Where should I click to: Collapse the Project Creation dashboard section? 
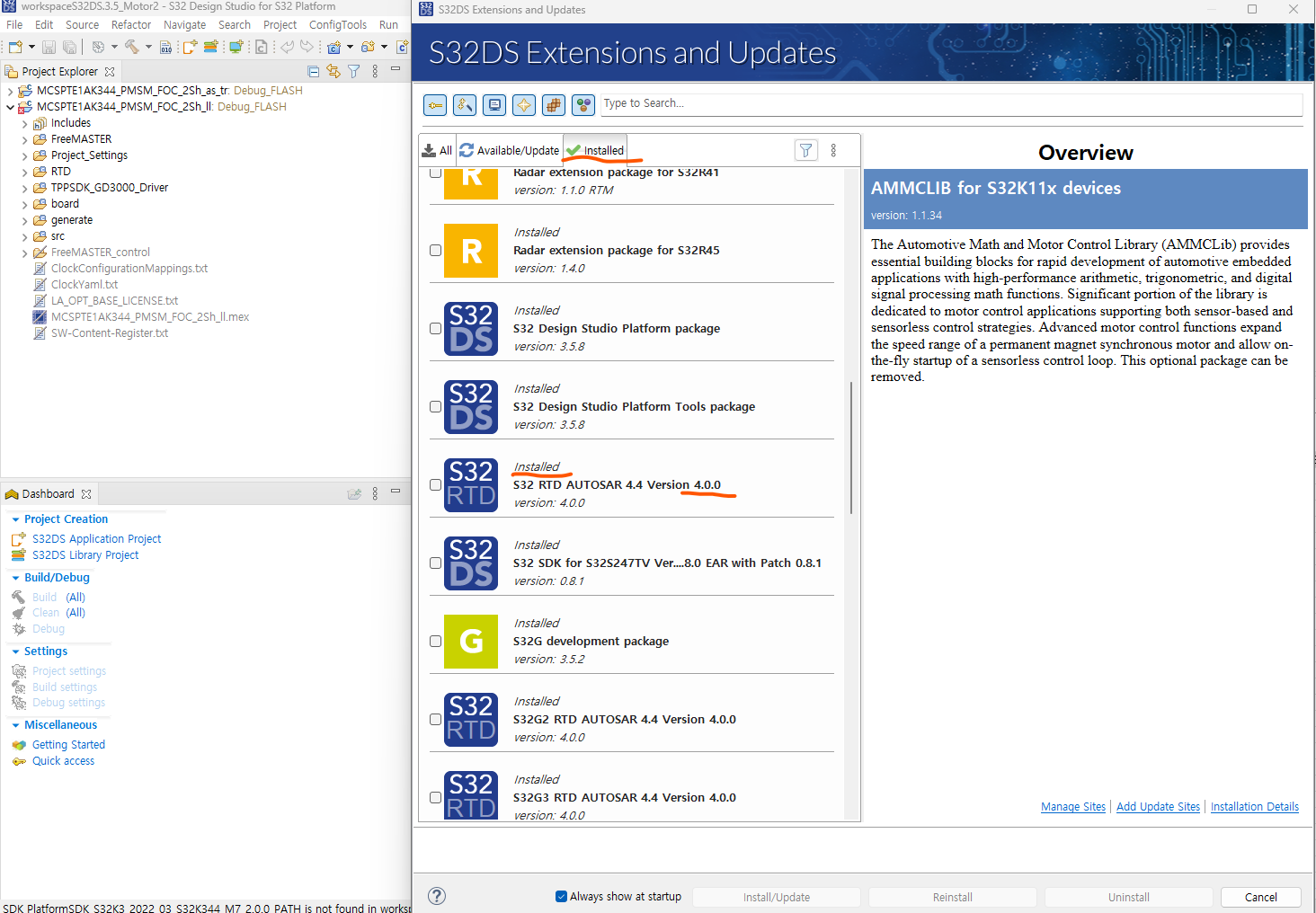[x=15, y=519]
